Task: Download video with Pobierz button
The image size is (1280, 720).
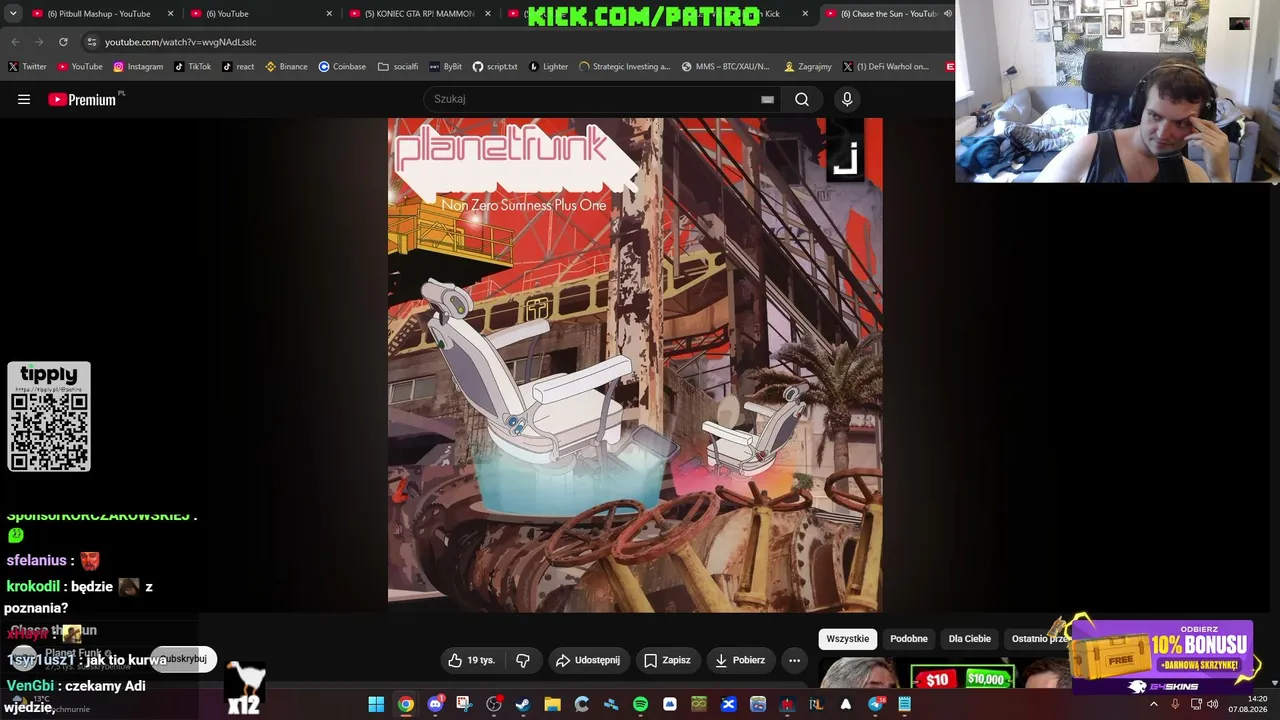Action: point(739,660)
